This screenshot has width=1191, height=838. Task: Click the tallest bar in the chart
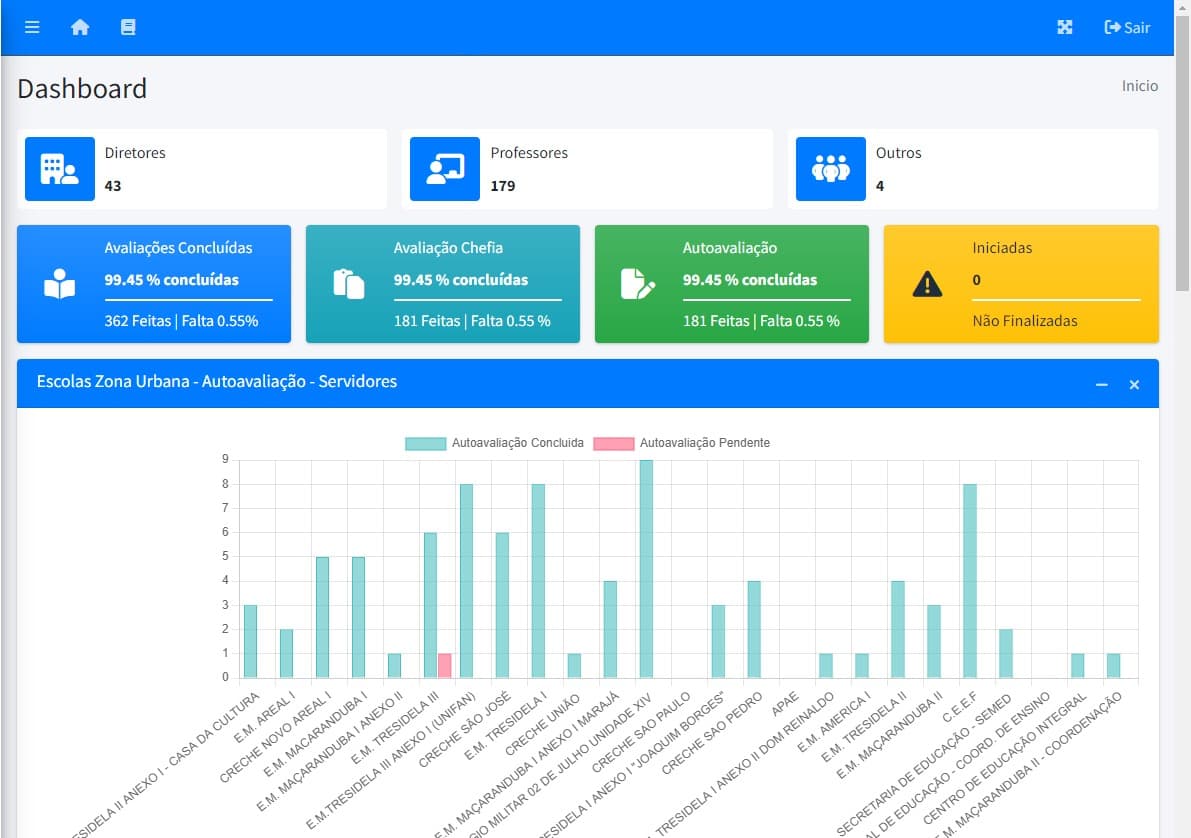pyautogui.click(x=646, y=568)
